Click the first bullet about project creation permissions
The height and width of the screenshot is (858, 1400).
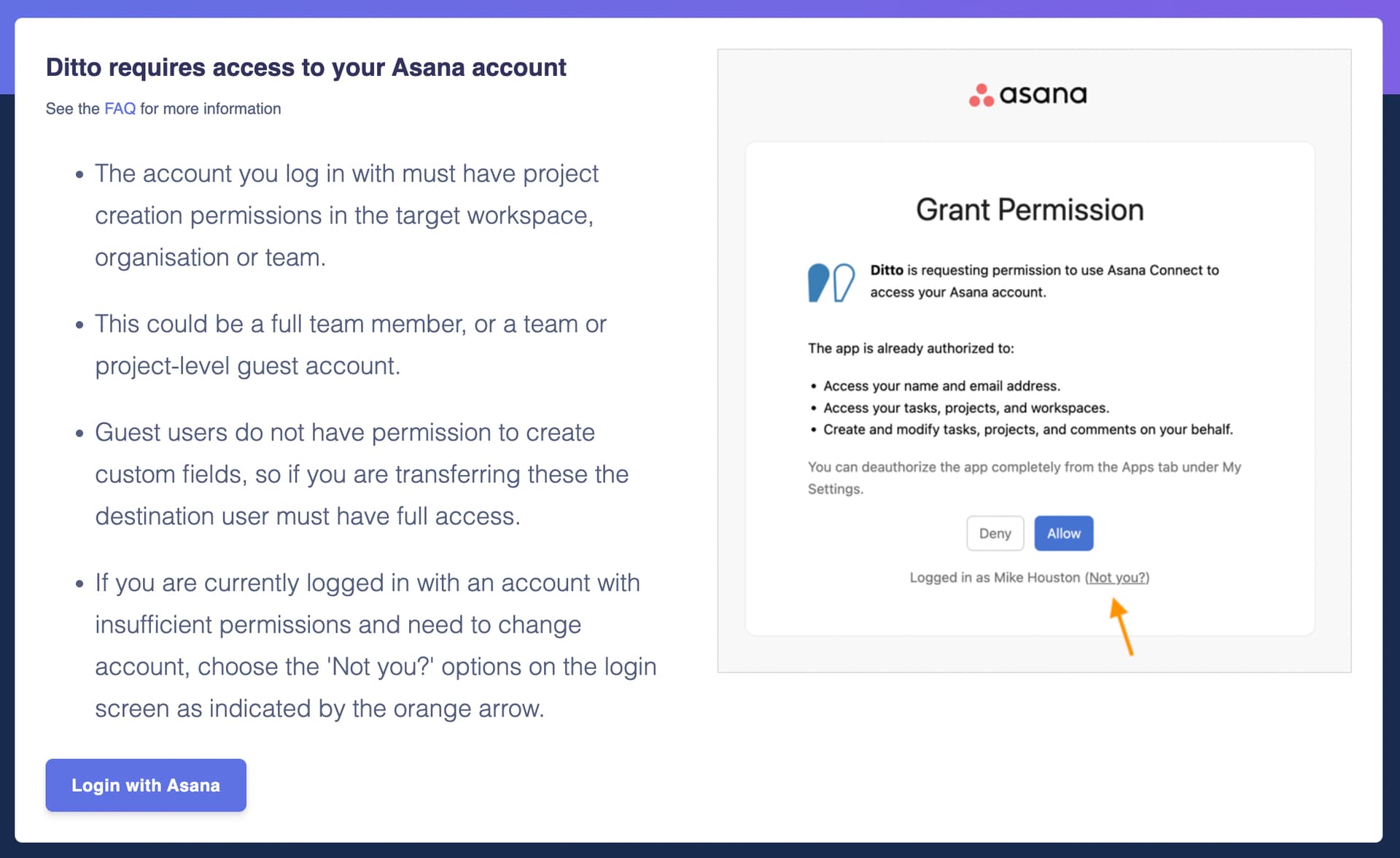tap(347, 215)
